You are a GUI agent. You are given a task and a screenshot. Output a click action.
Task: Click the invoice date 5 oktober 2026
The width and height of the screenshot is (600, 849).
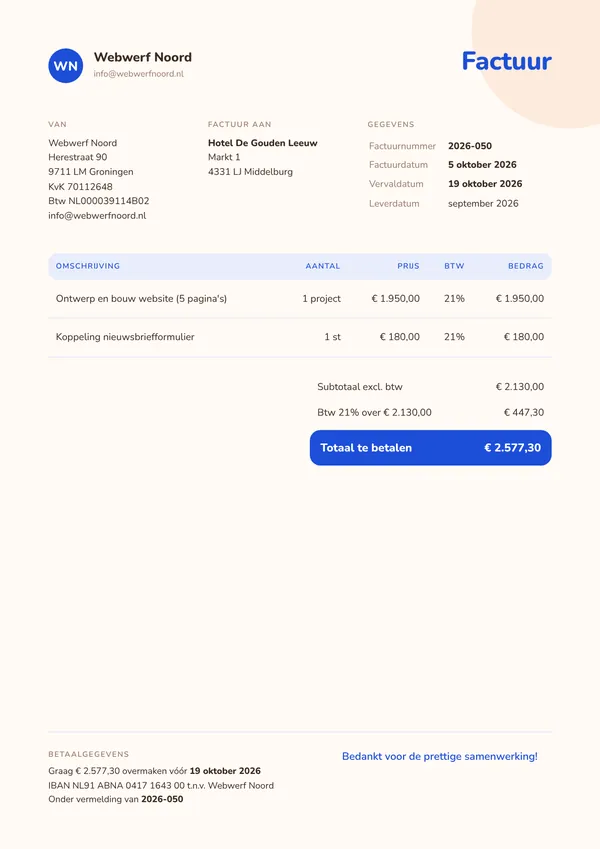coord(482,165)
